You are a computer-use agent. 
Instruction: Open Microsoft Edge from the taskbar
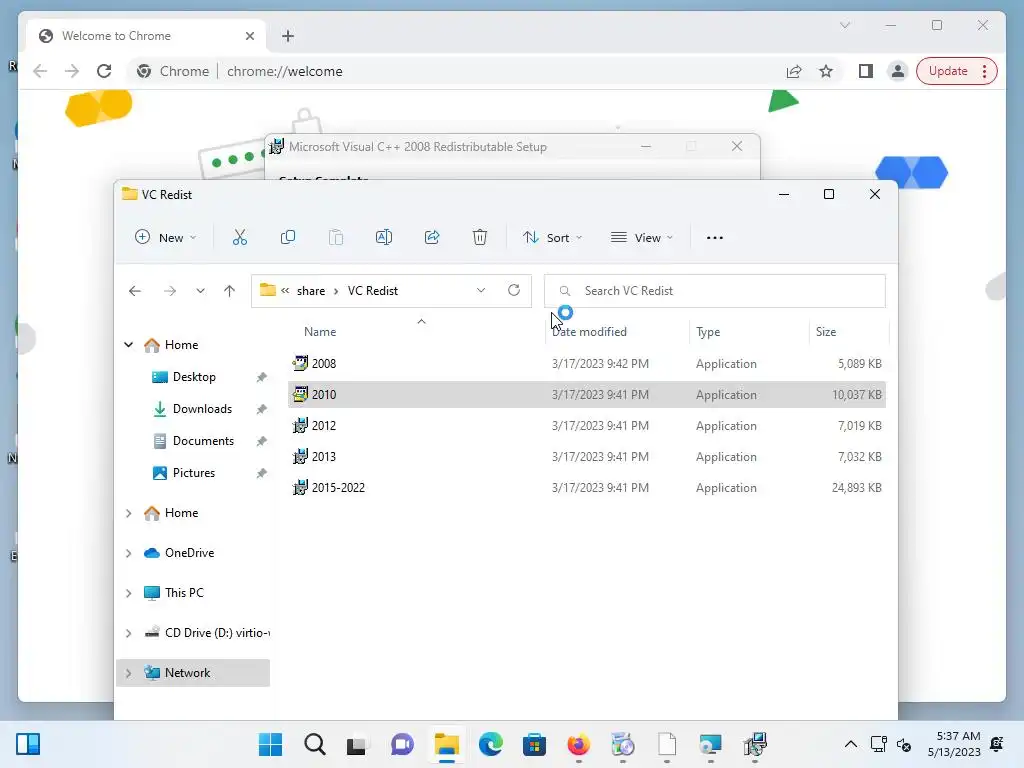490,744
